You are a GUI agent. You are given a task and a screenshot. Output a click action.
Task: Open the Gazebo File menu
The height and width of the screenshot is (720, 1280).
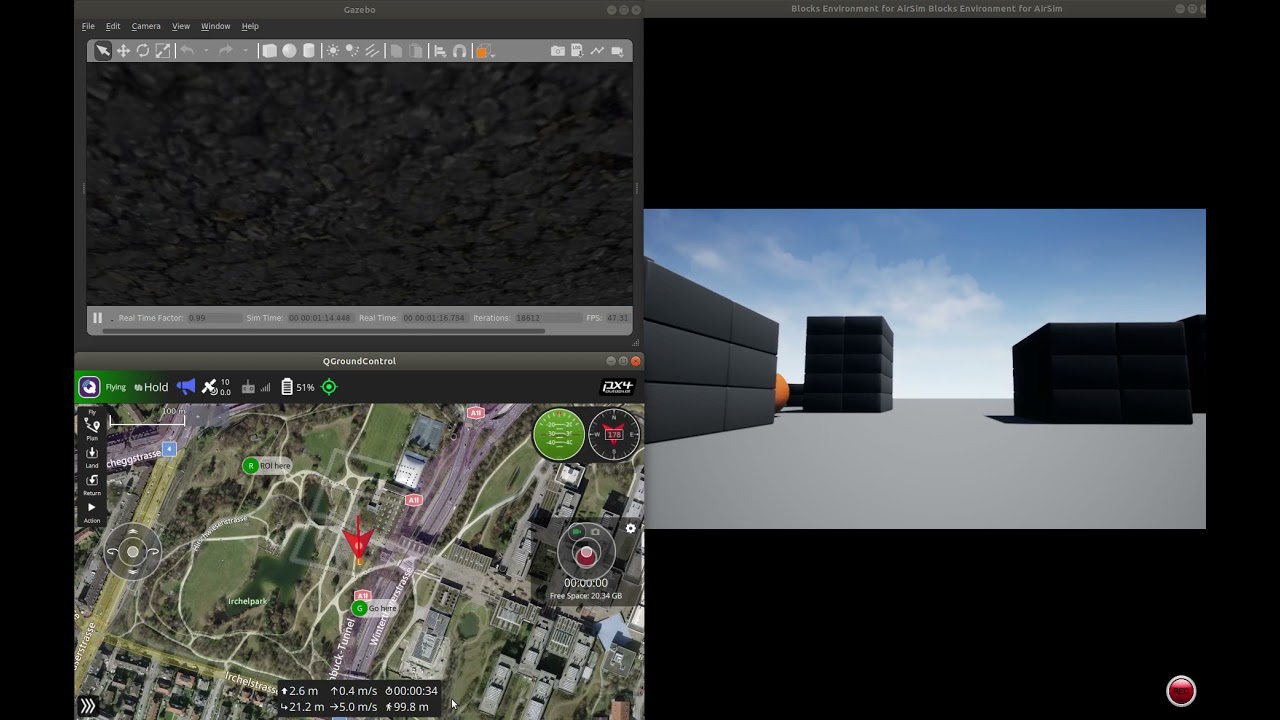coord(88,26)
